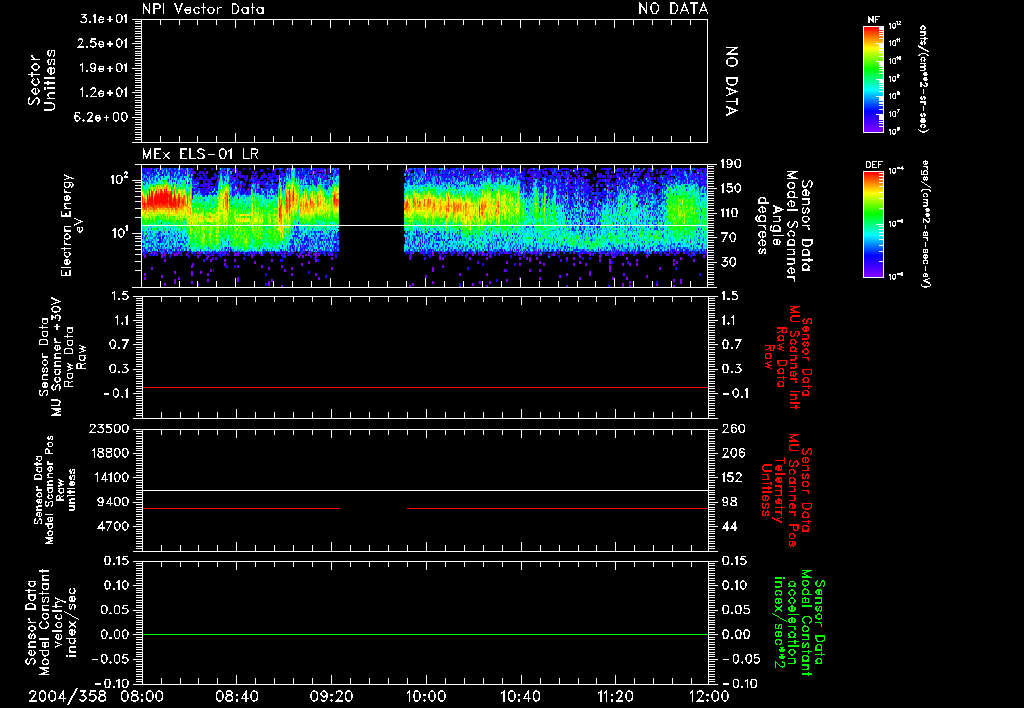Image resolution: width=1024 pixels, height=708 pixels.
Task: Click the left red scanner position line segment
Action: click(241, 509)
